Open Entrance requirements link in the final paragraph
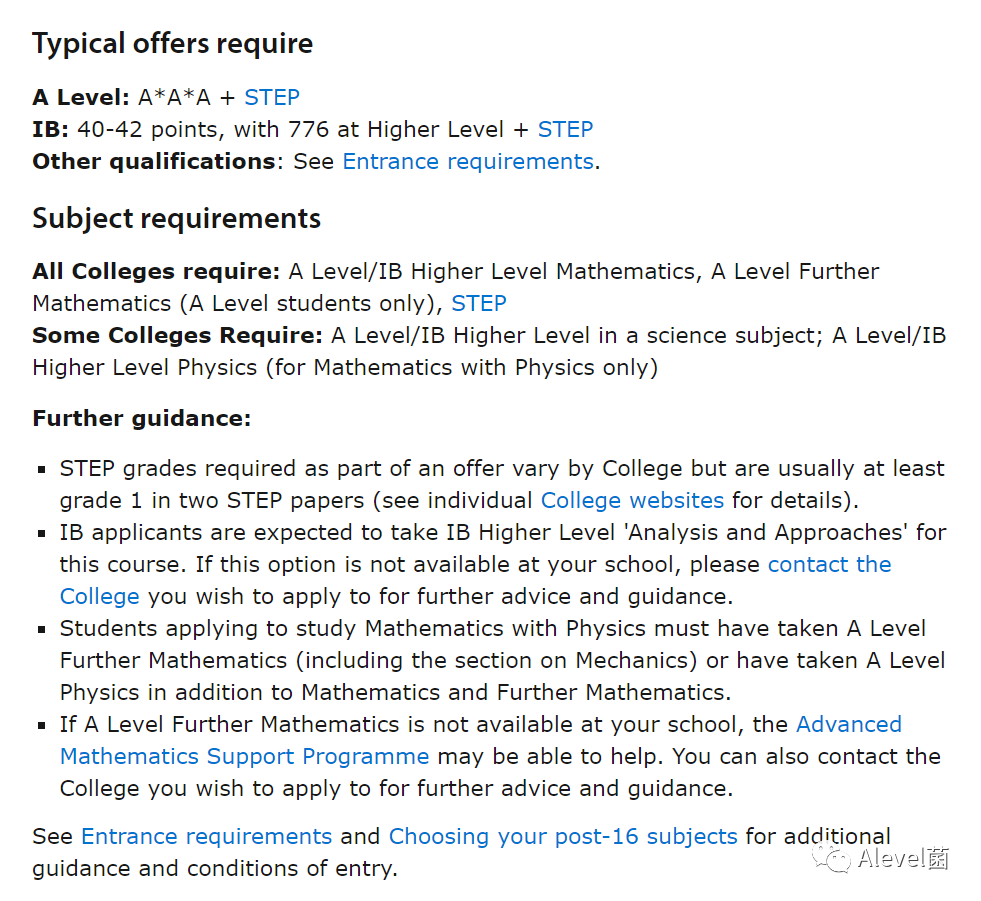Viewport: 981px width, 901px height. pos(206,837)
